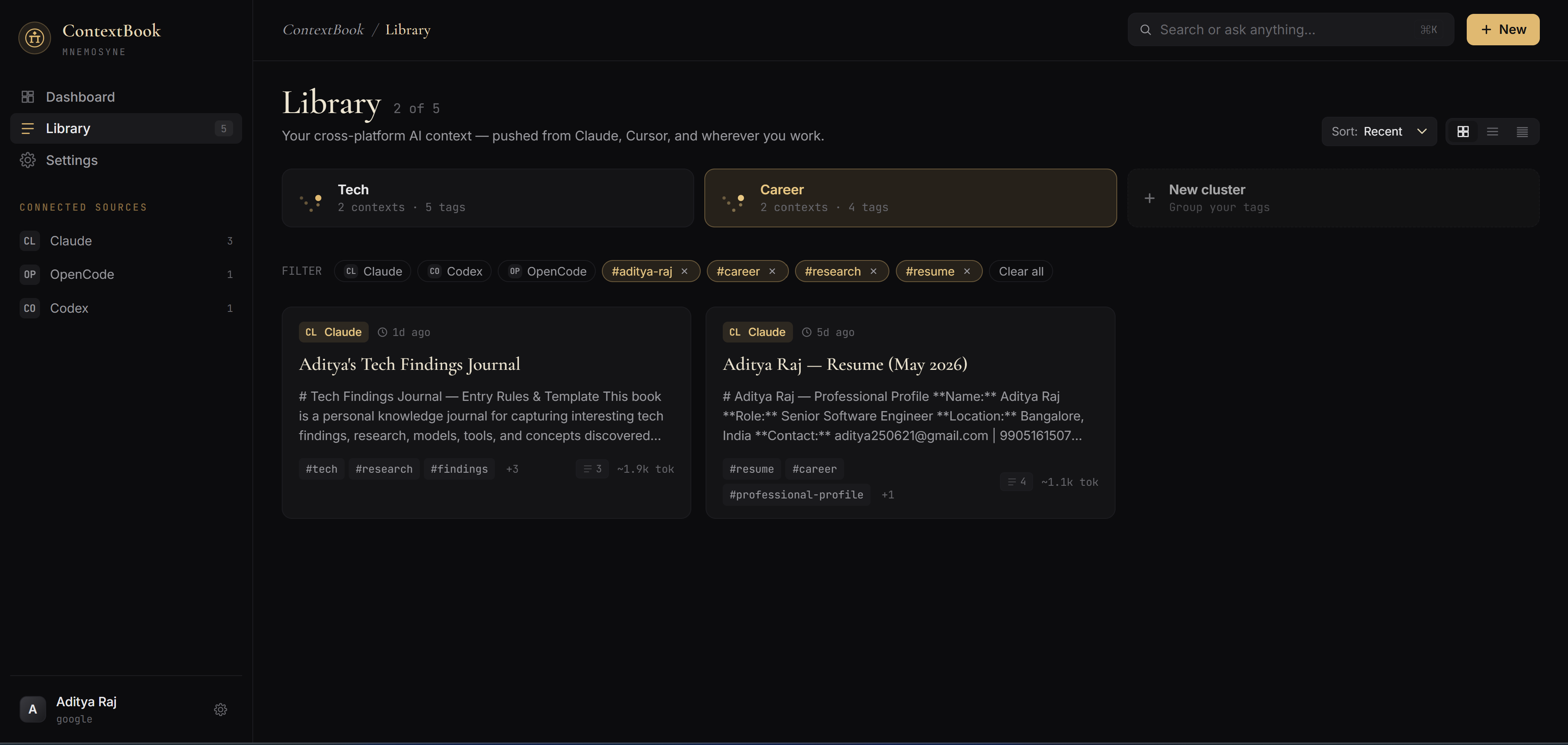Click the Aditya Raj avatar

coord(33,710)
